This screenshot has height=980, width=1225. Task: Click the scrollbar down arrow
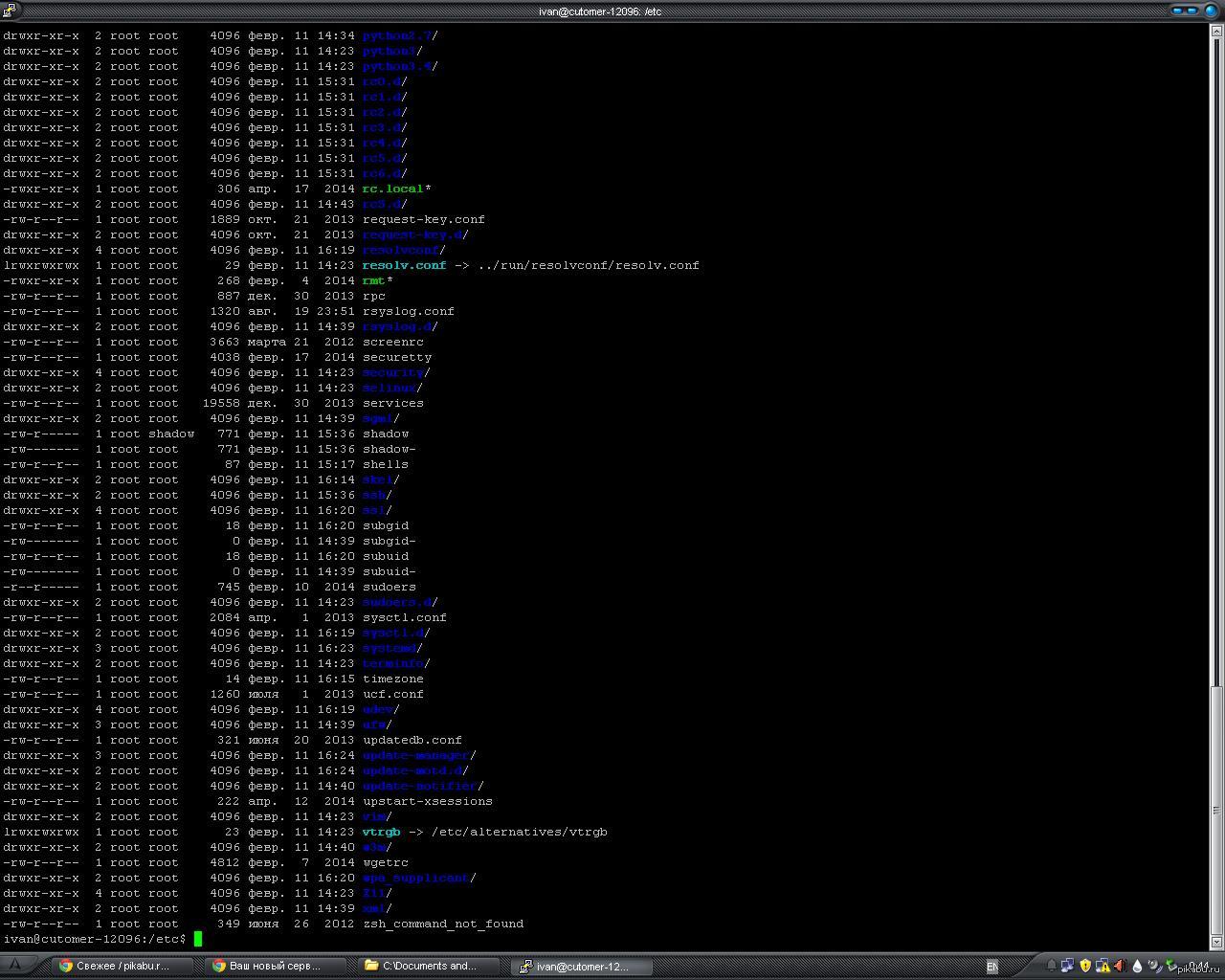click(x=1216, y=942)
